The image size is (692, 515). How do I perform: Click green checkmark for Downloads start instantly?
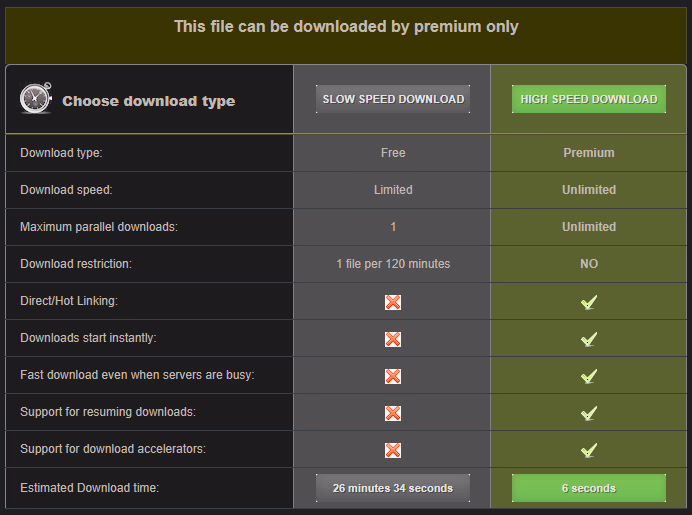pos(589,339)
